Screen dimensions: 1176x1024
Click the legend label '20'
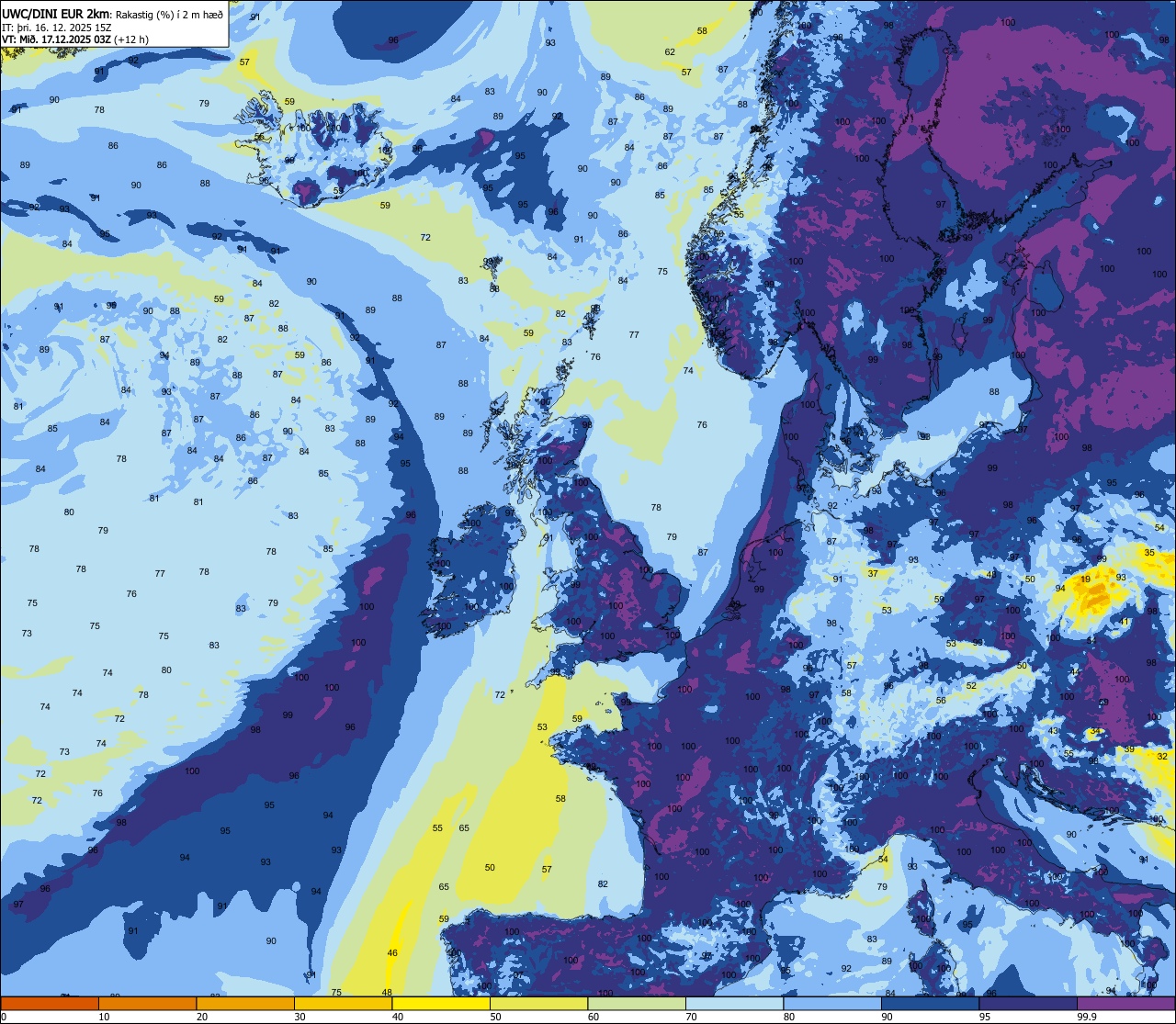coord(202,1017)
